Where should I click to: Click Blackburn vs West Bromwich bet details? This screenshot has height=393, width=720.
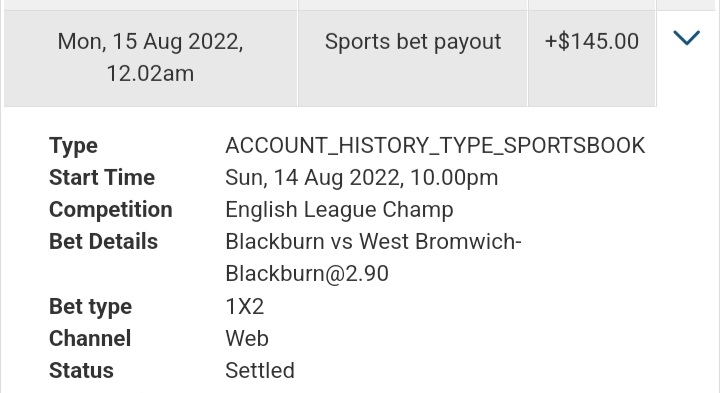(373, 241)
